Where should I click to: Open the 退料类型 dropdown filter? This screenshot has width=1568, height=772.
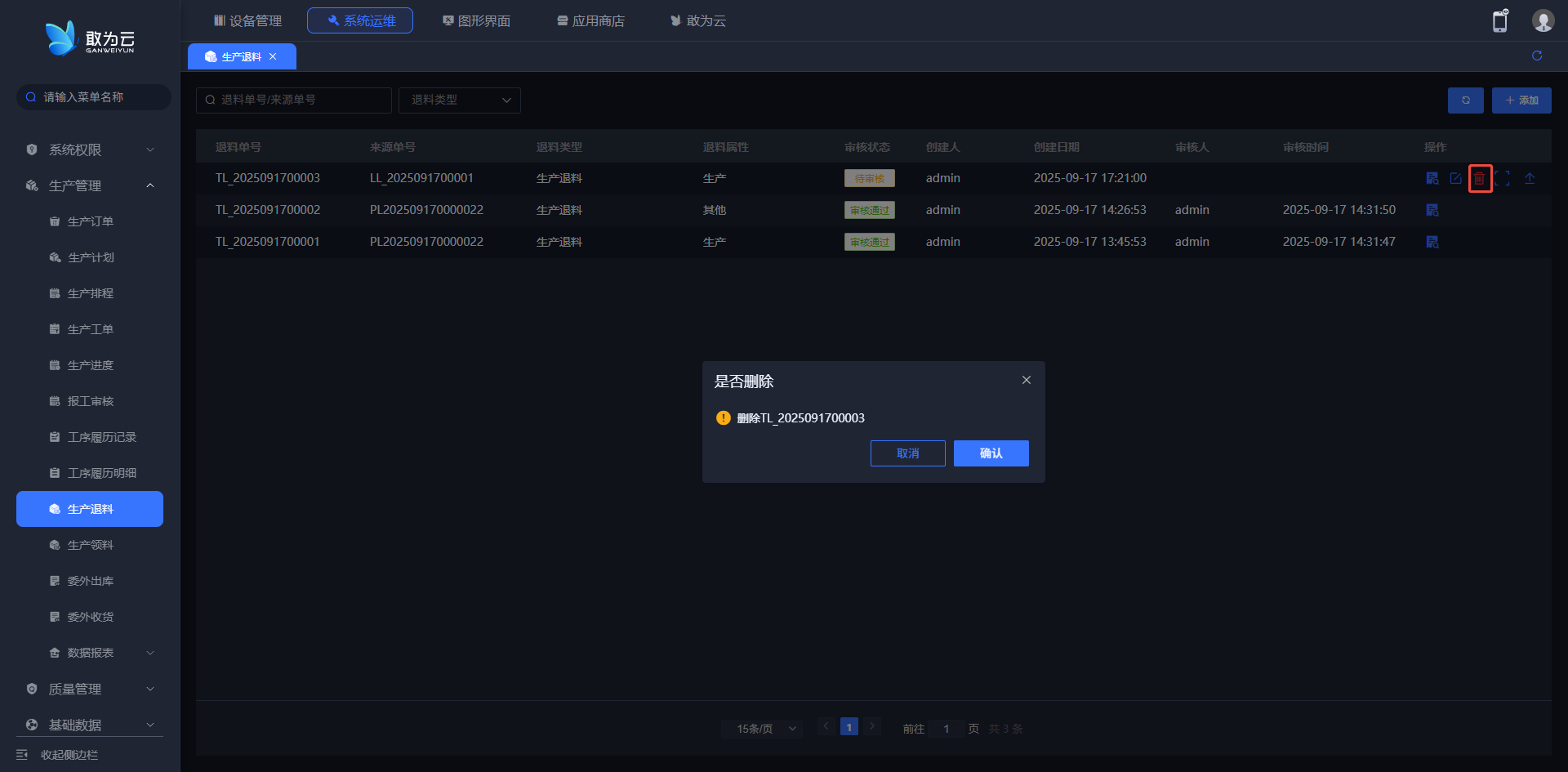tap(460, 100)
